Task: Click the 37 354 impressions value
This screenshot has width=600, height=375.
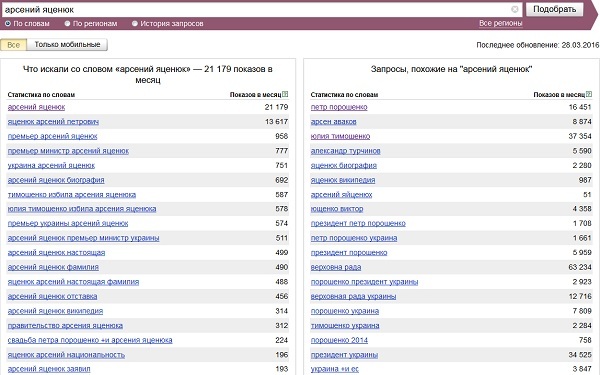Action: tap(580, 136)
